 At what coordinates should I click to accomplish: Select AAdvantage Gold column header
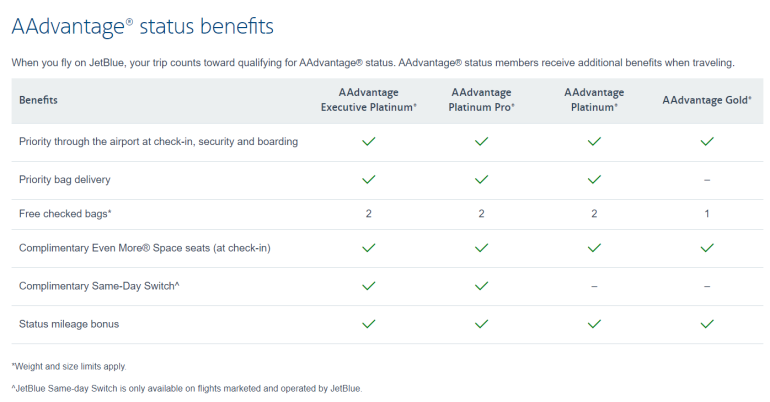[x=707, y=100]
